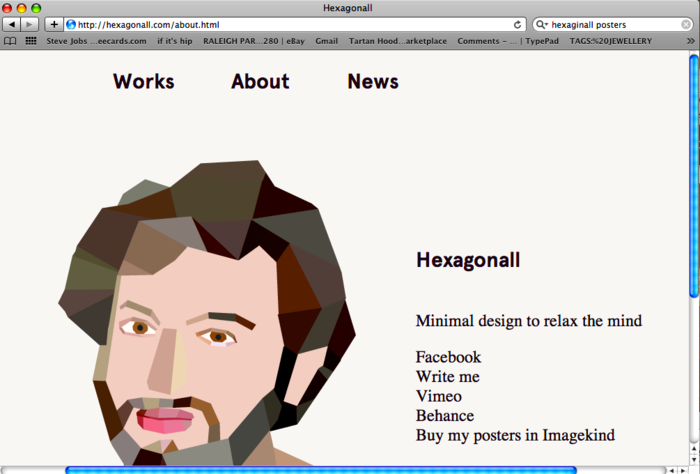700x474 pixels.
Task: Go to the News page
Action: [373, 81]
